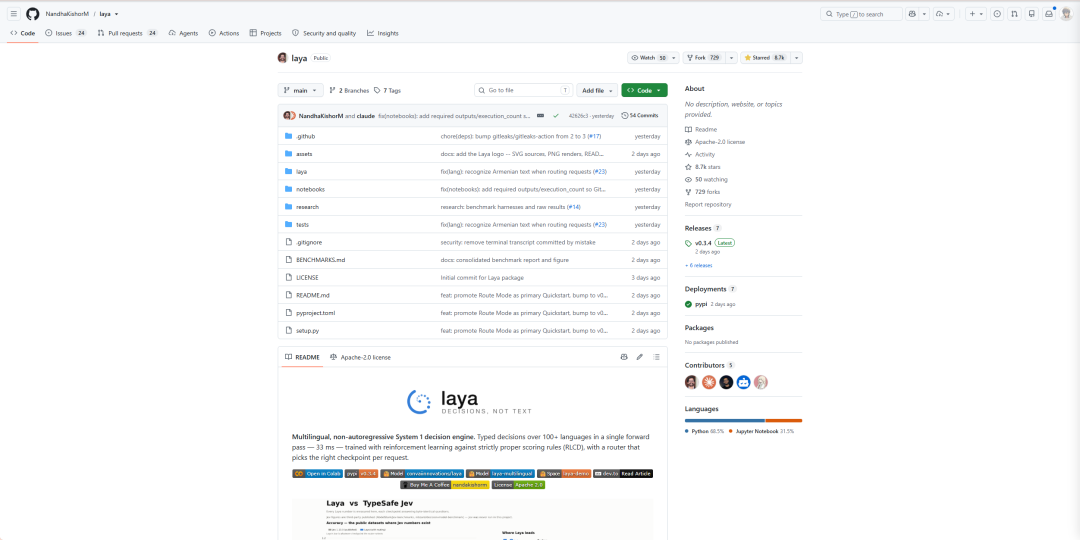Open the pyproject.toml file
1080x540 pixels.
click(x=315, y=313)
